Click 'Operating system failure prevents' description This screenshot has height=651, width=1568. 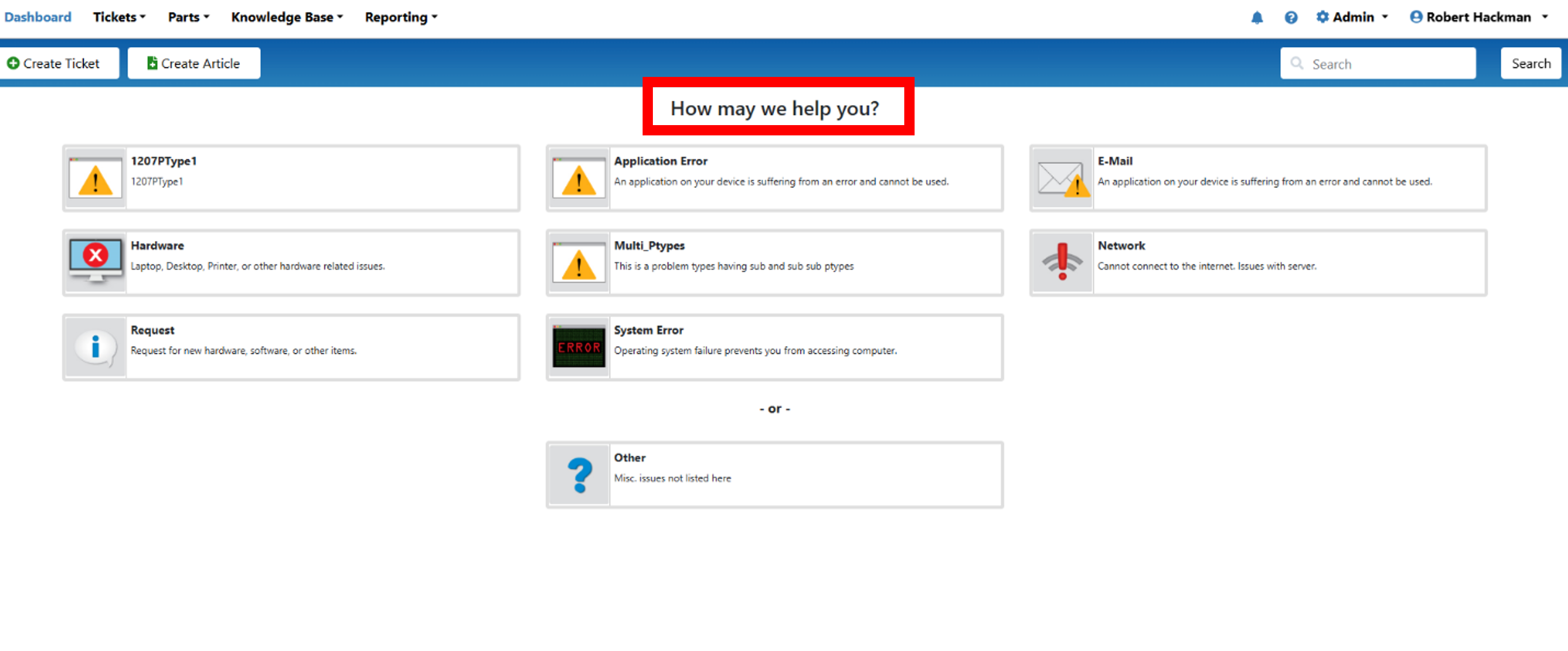pos(755,351)
